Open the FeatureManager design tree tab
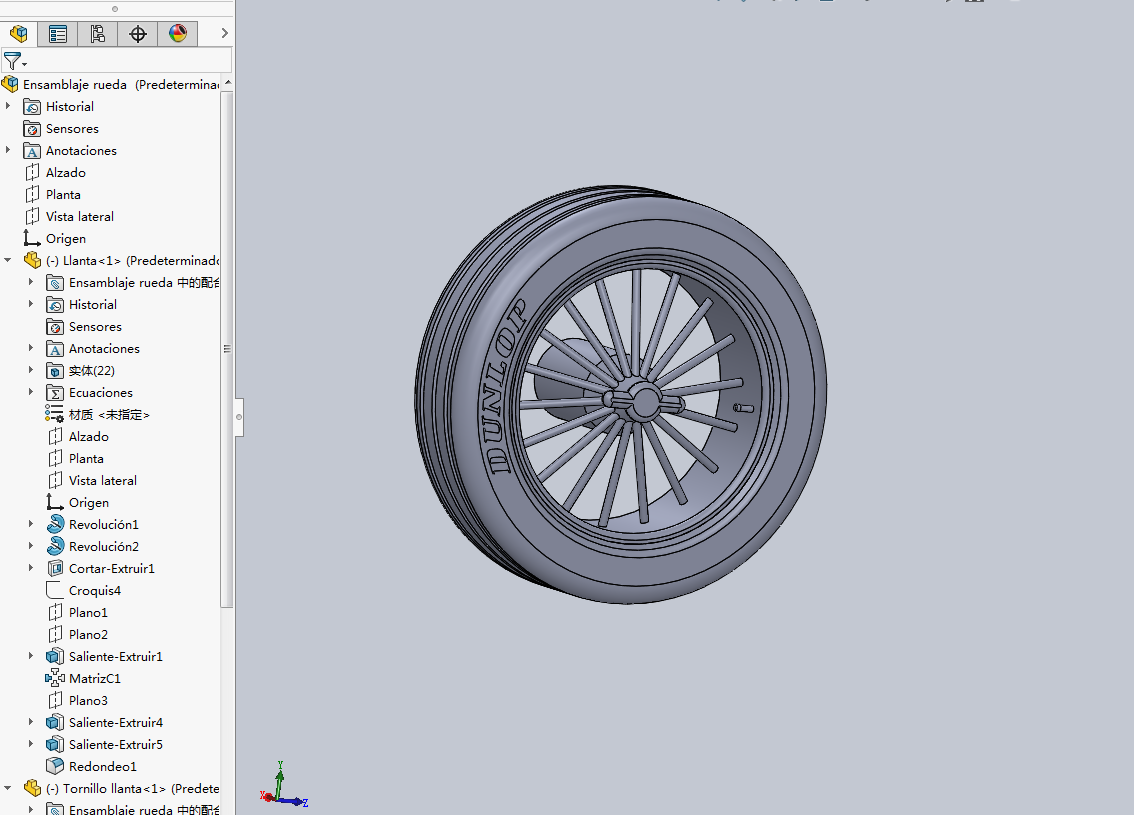 click(x=19, y=33)
